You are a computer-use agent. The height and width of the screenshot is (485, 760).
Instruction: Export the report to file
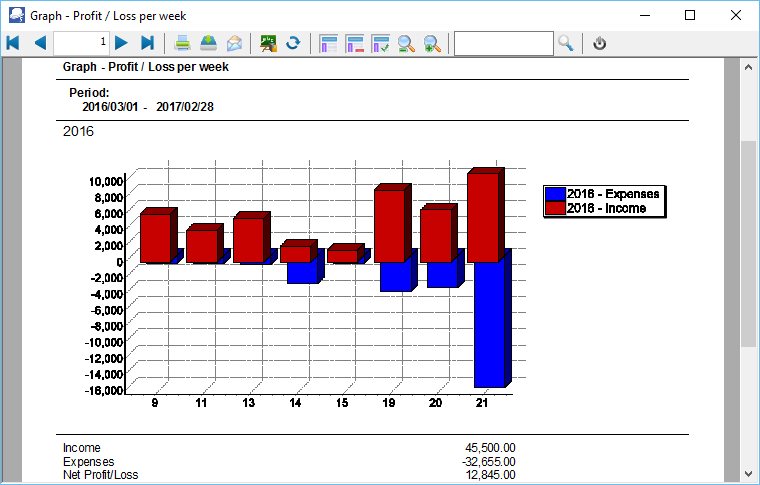tap(208, 43)
